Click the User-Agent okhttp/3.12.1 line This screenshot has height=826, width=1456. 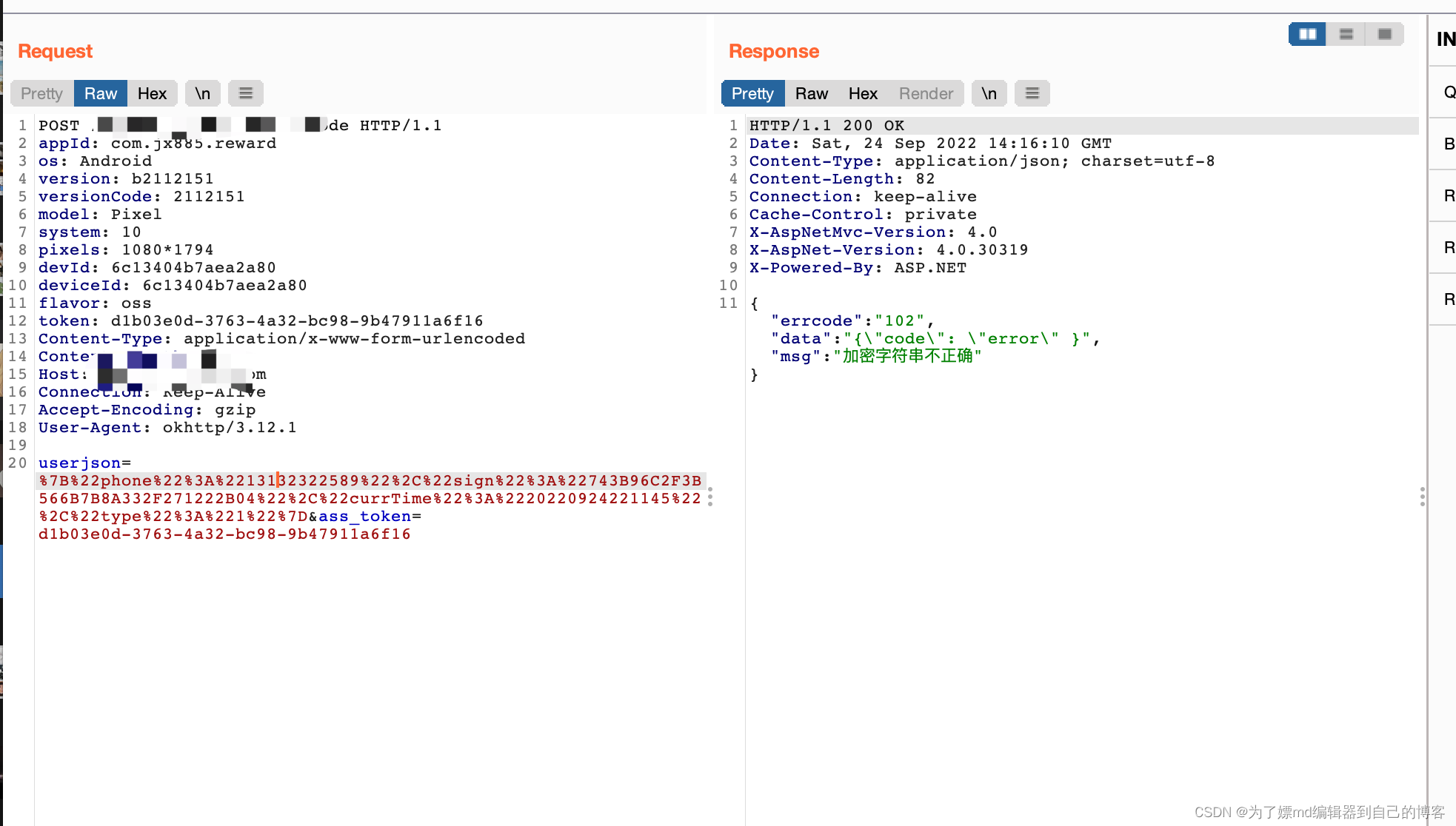tap(167, 428)
